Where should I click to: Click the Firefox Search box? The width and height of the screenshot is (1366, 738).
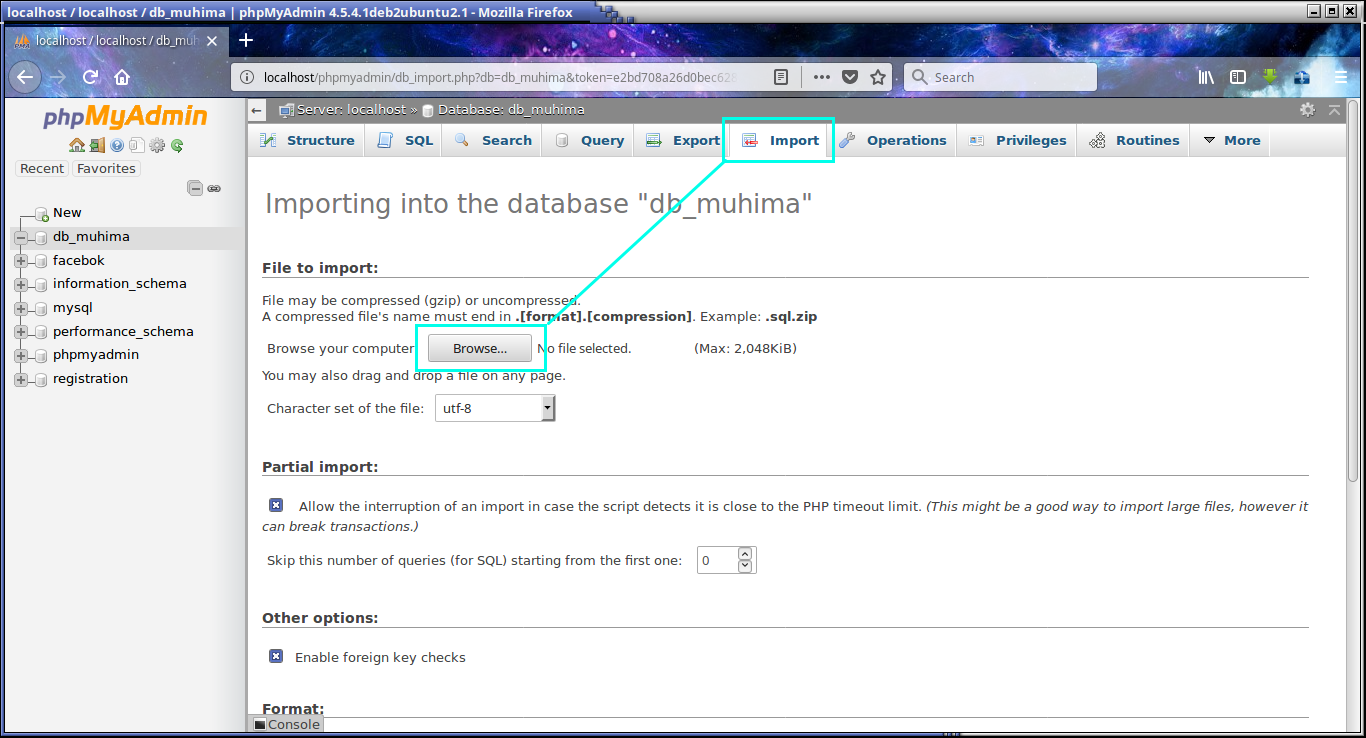tap(1000, 77)
